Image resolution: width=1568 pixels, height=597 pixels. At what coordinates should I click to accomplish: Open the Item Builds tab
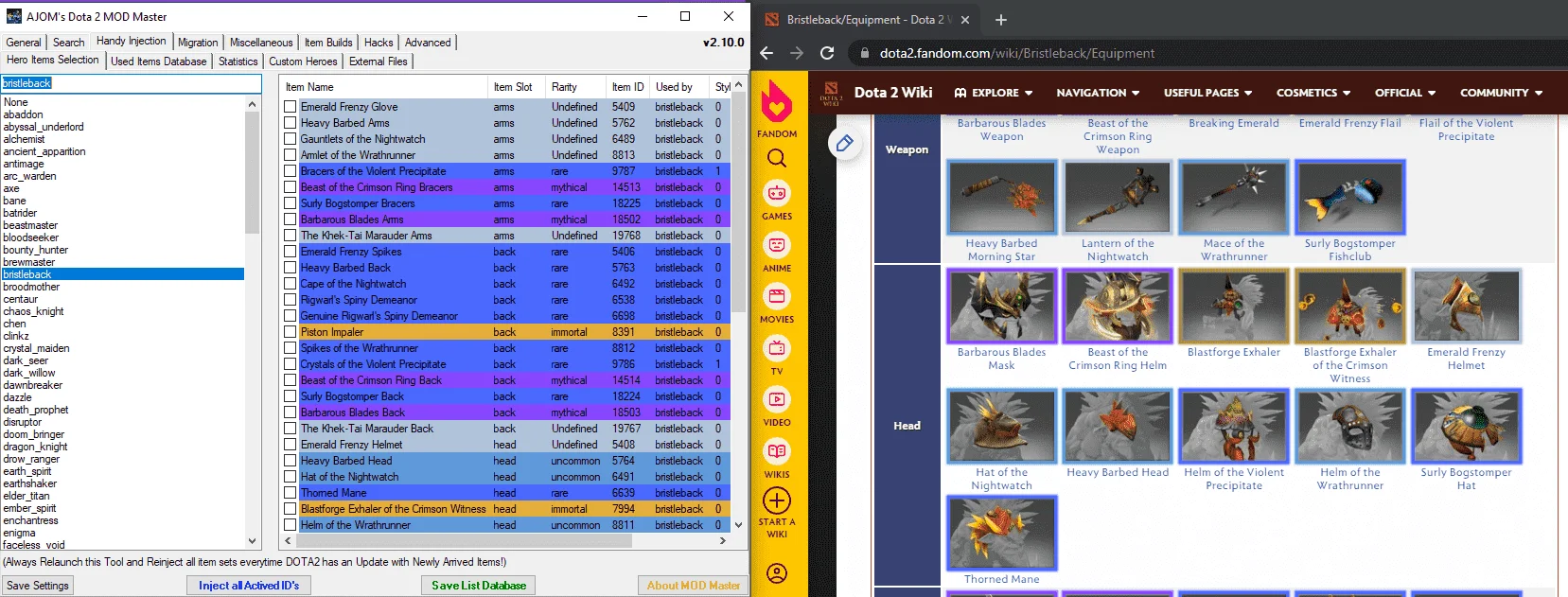click(328, 43)
